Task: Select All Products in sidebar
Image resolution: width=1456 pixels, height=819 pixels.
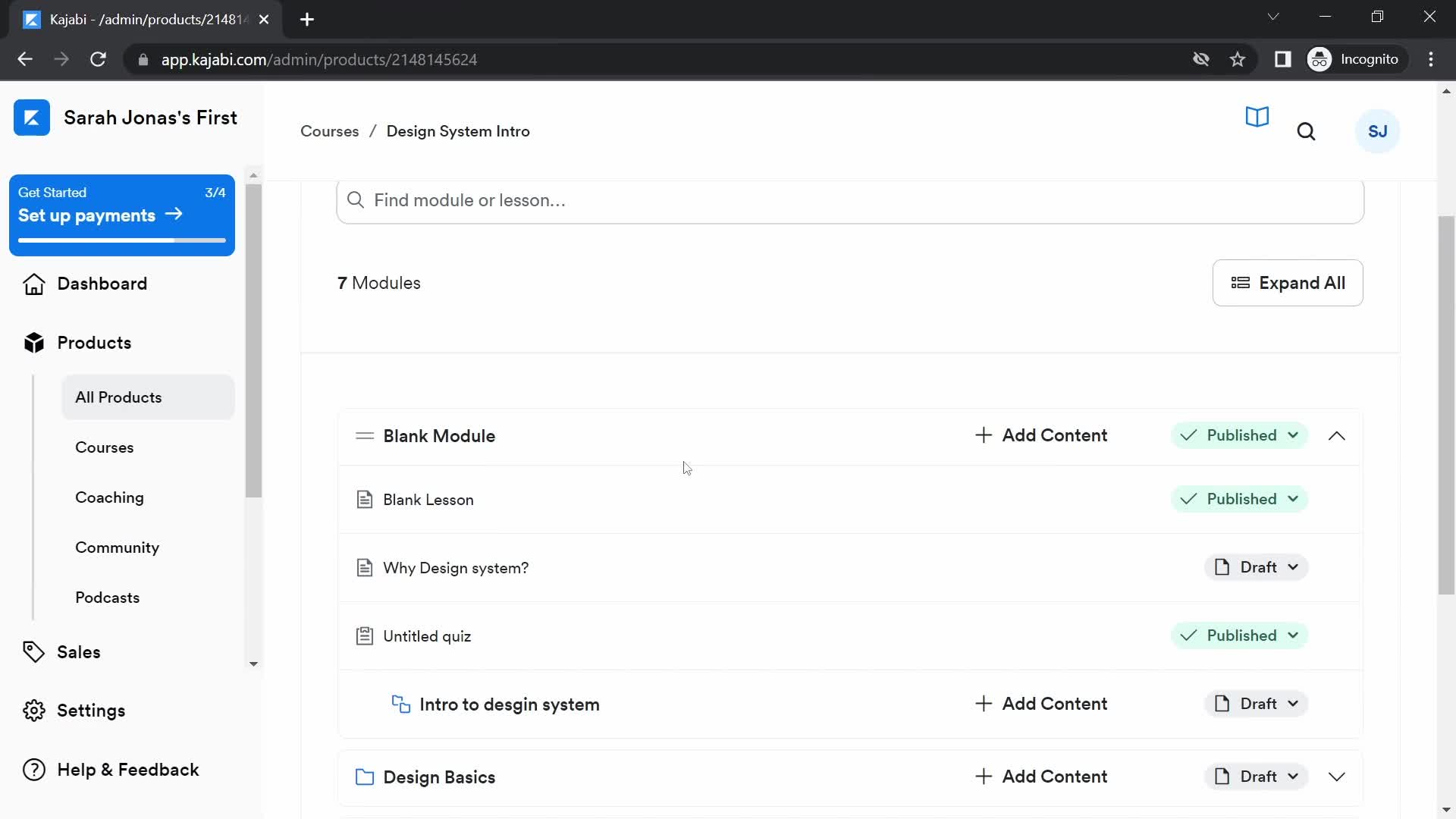Action: point(118,397)
